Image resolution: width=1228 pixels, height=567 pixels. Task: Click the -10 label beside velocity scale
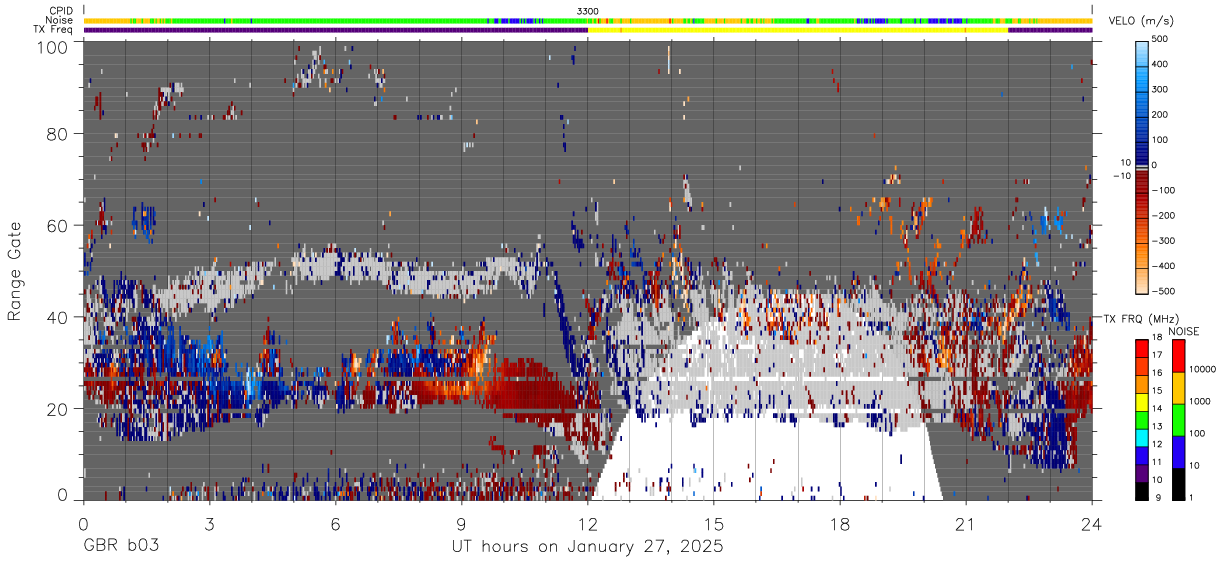[x=1120, y=176]
